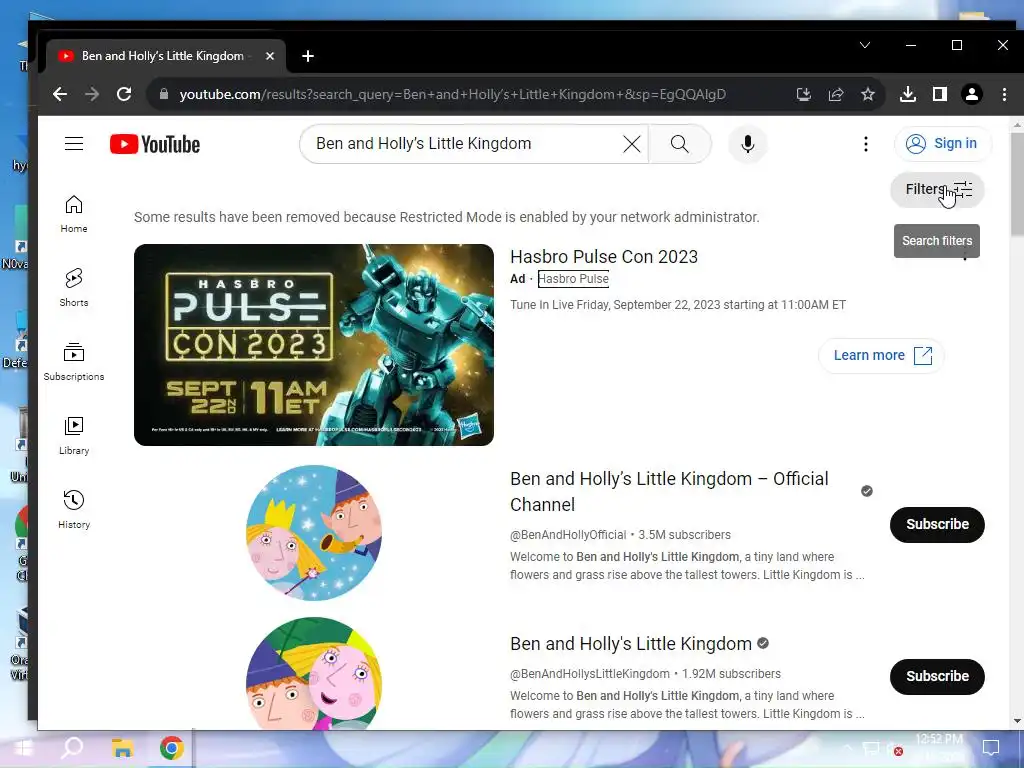Open Chrome downloads icon

click(x=908, y=95)
